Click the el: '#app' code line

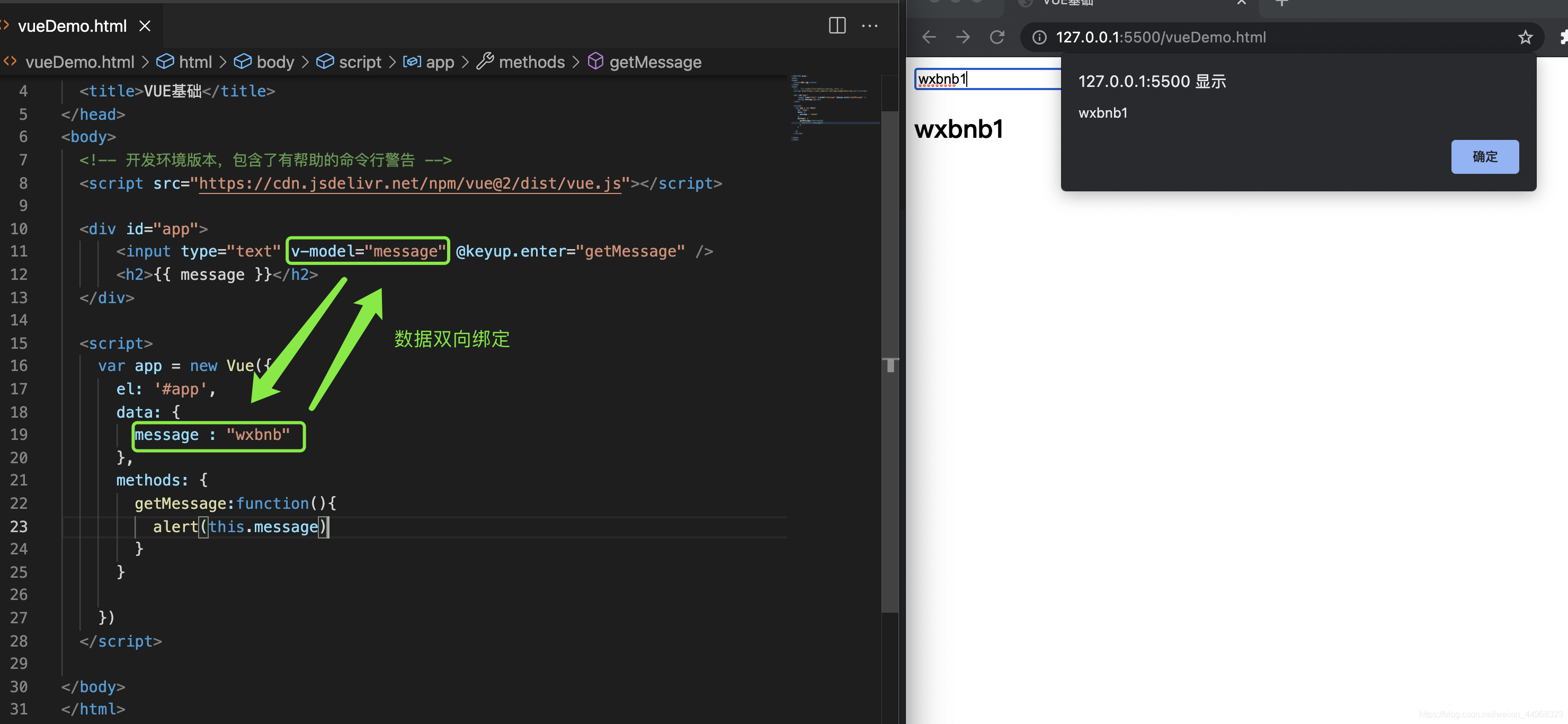166,389
